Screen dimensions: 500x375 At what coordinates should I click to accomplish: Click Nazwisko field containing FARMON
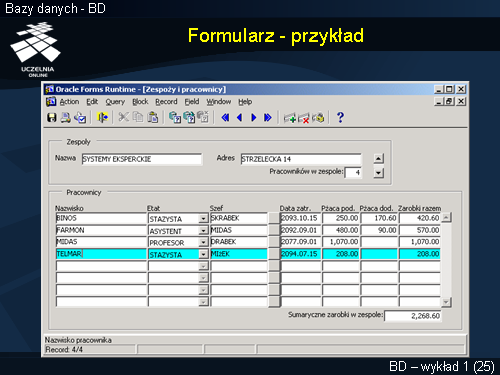101,230
